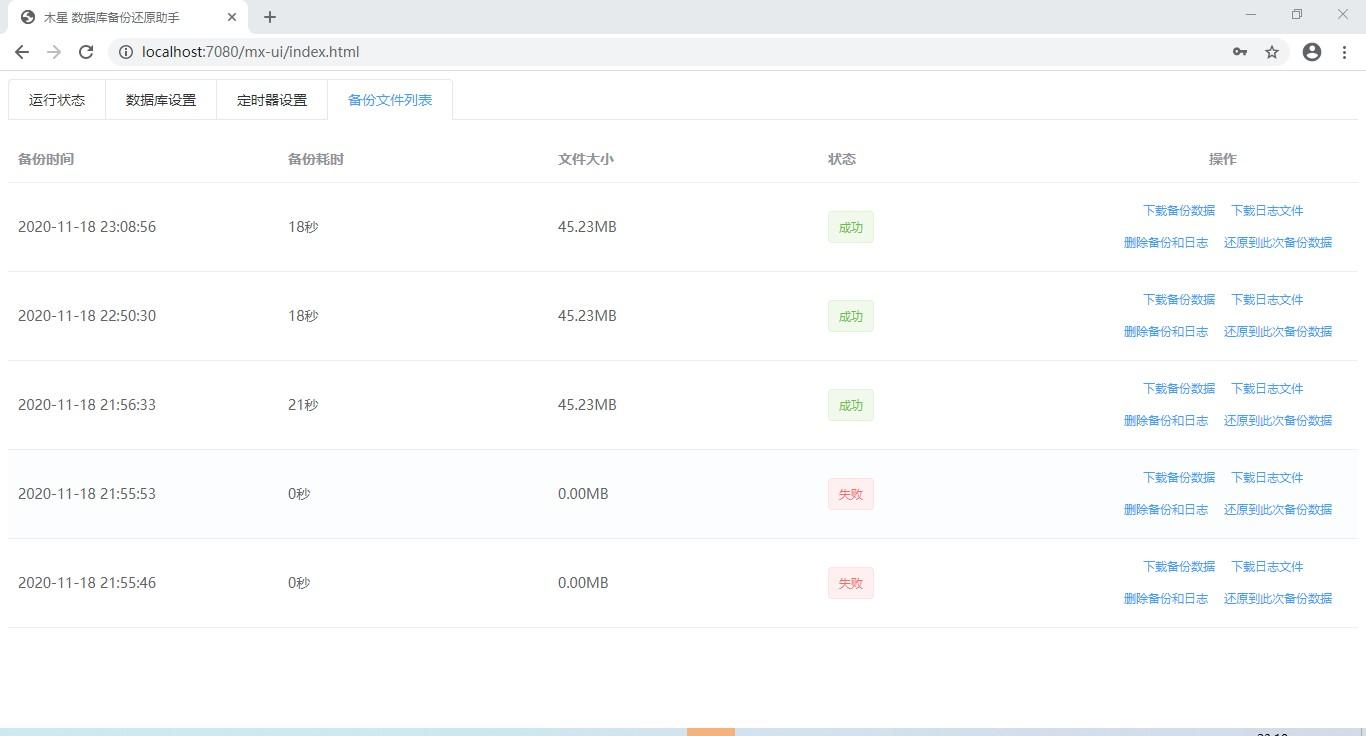The height and width of the screenshot is (736, 1366).
Task: Click the 状态 column header
Action: click(842, 159)
